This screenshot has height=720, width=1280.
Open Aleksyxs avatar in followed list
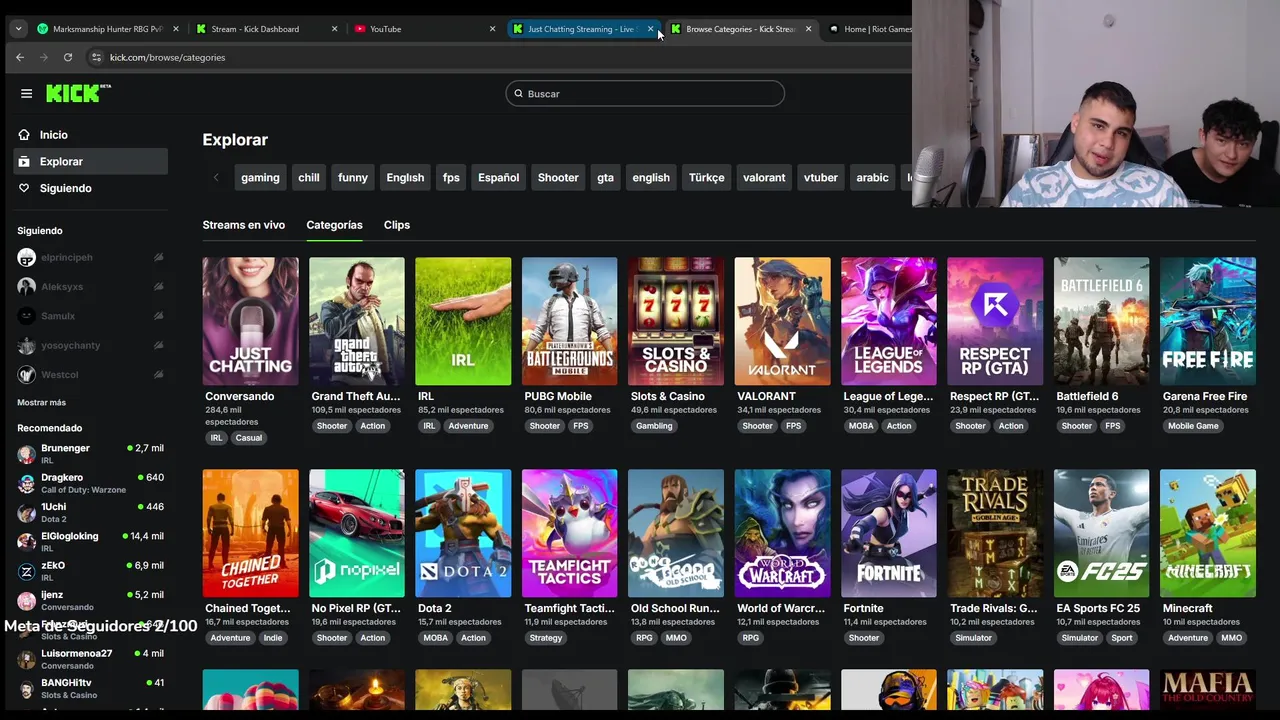coord(26,287)
